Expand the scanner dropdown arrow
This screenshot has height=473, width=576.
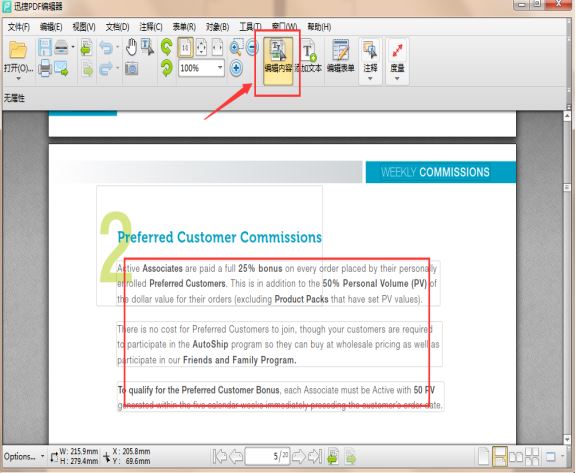coord(73,47)
